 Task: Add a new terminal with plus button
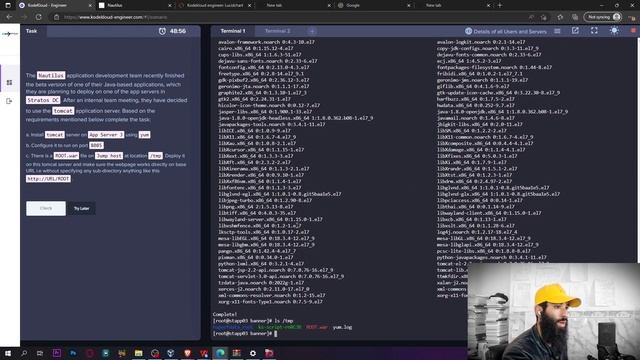tap(312, 31)
